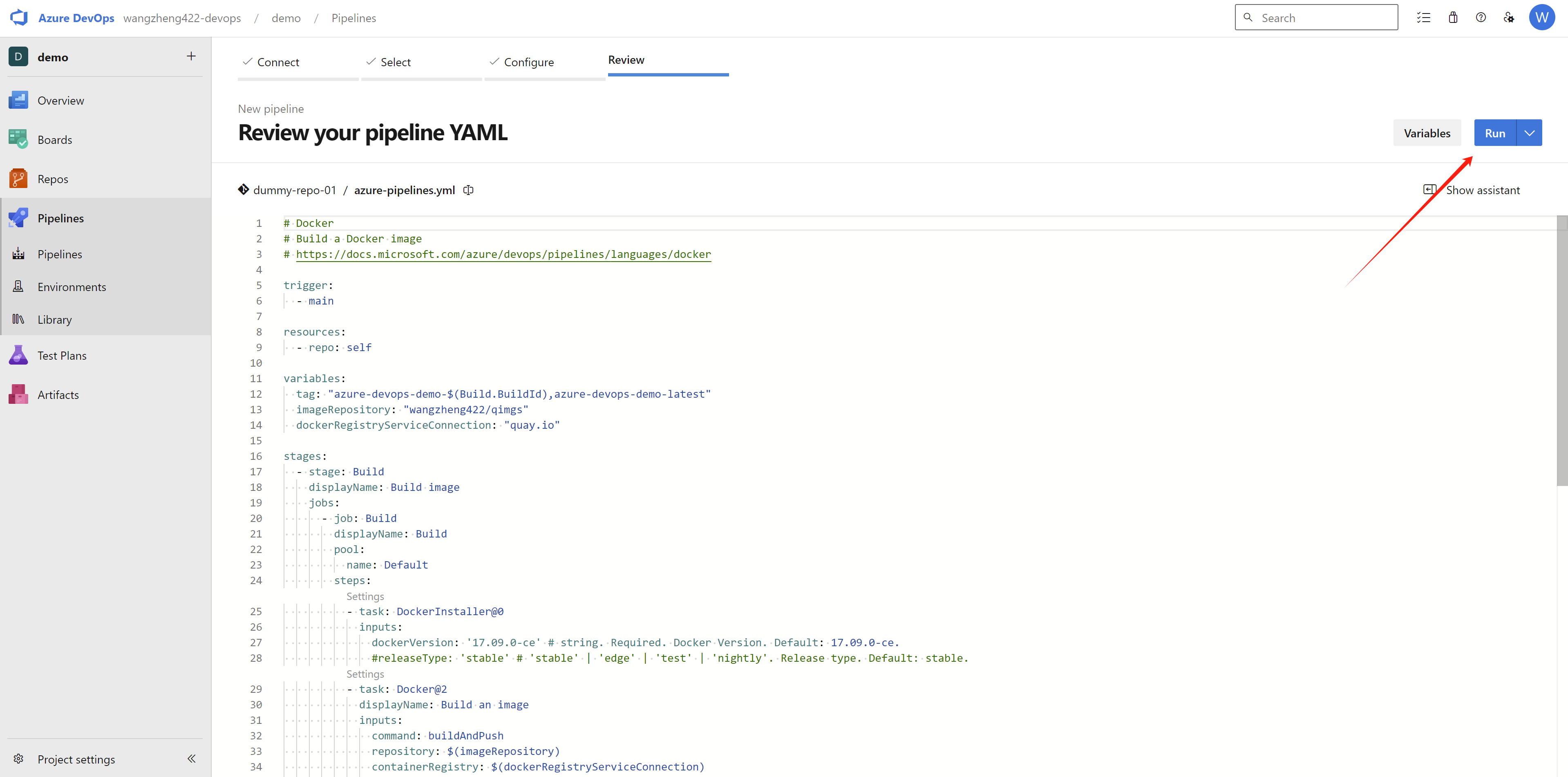Click plus to add new item
This screenshot has width=1568, height=777.
[191, 57]
